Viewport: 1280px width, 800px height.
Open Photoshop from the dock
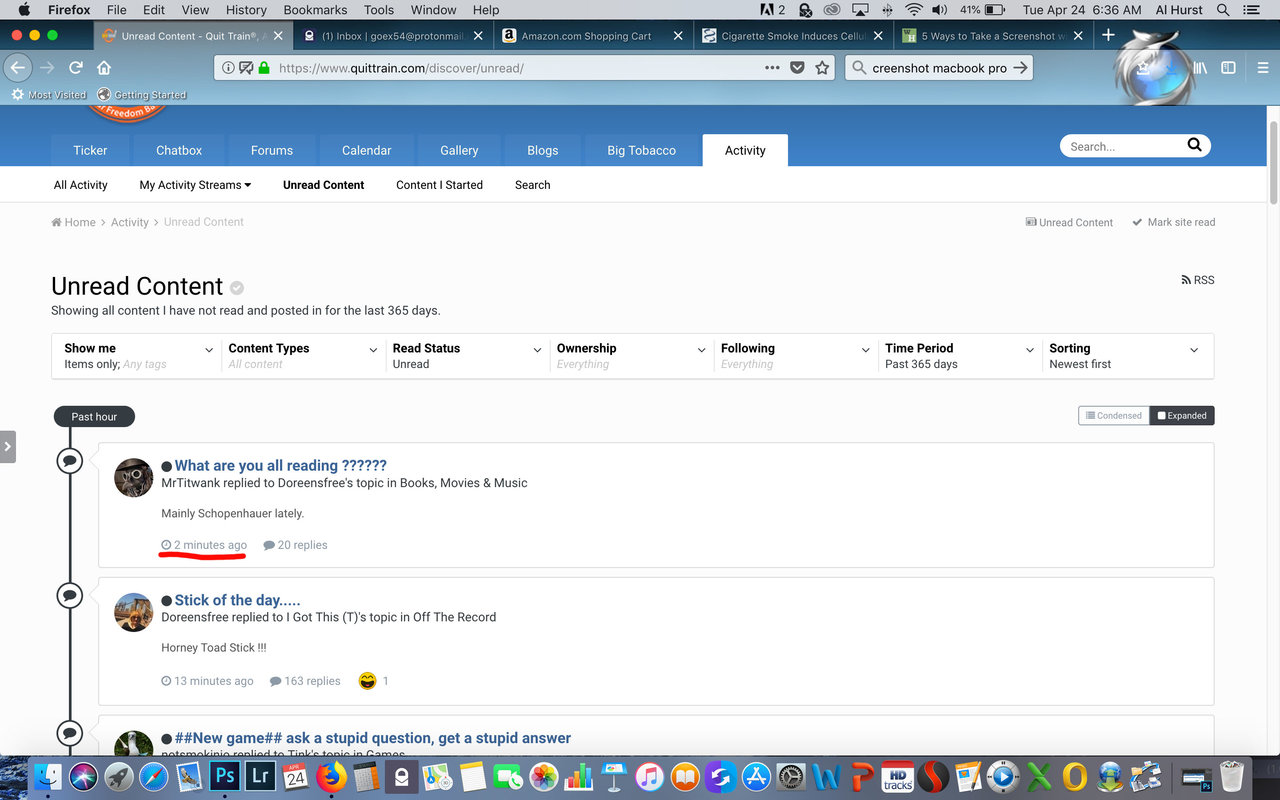(x=226, y=776)
